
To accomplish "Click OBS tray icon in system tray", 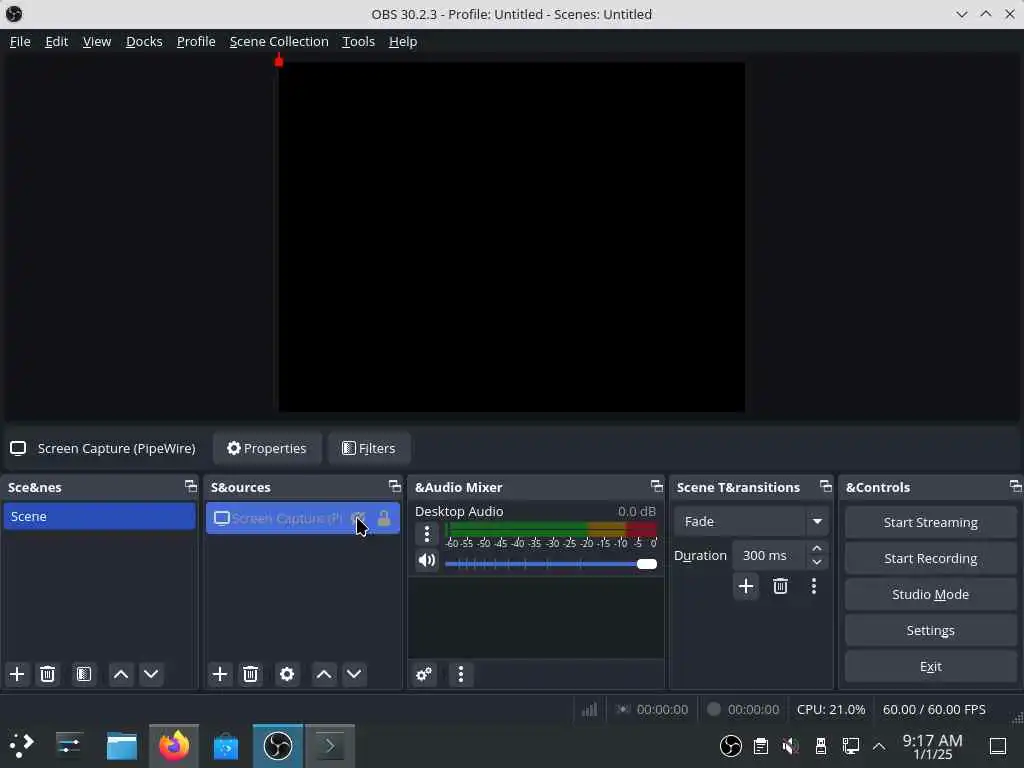I will point(731,745).
